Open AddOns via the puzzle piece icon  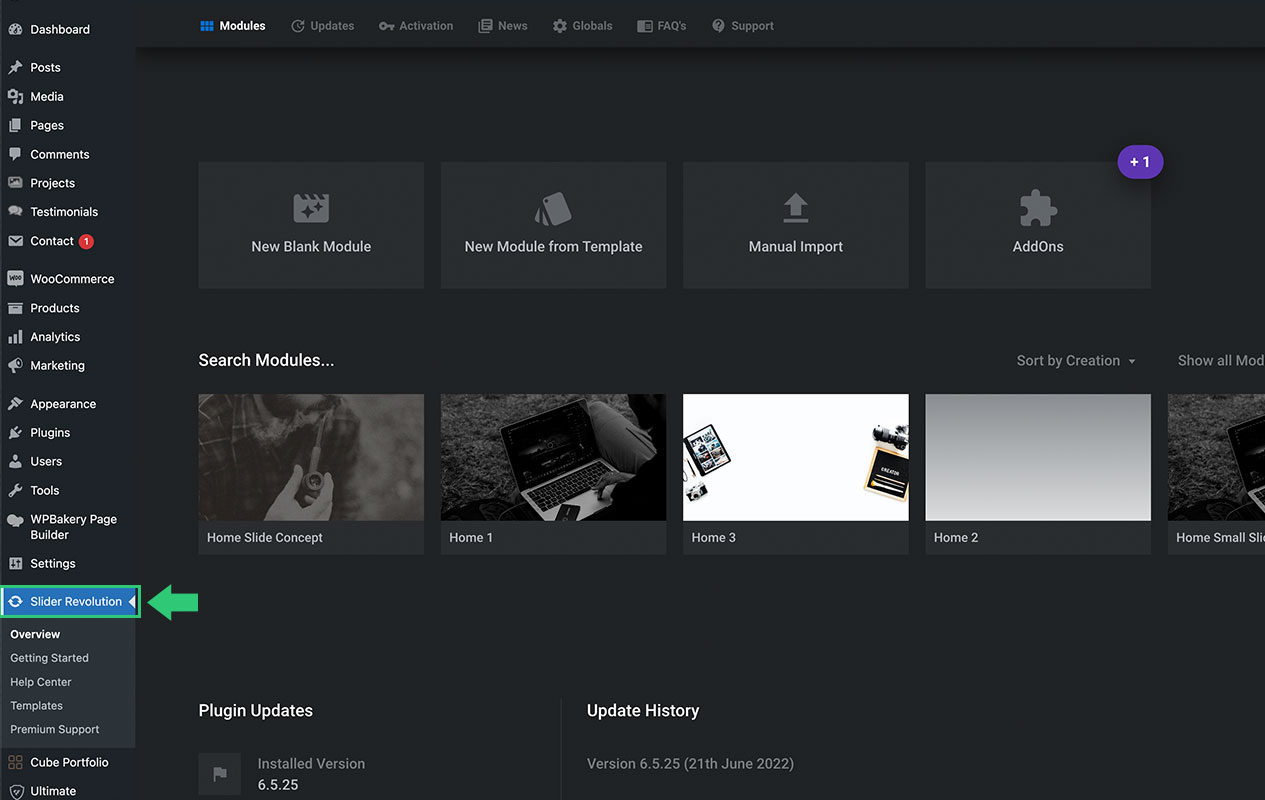pyautogui.click(x=1038, y=208)
